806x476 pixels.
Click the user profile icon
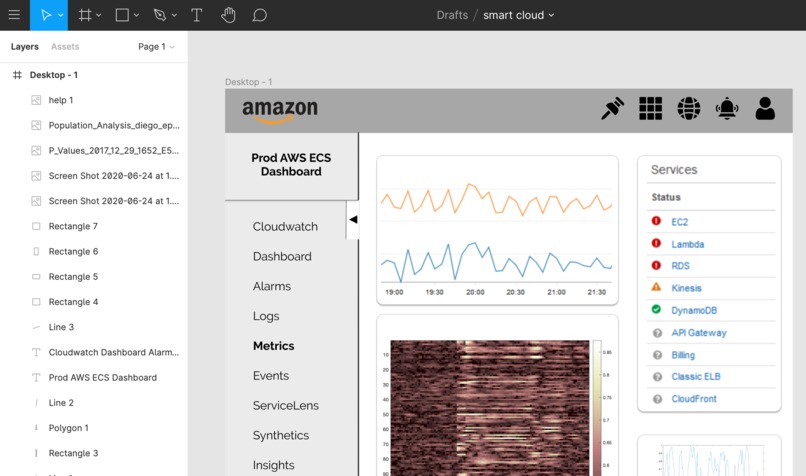click(765, 108)
